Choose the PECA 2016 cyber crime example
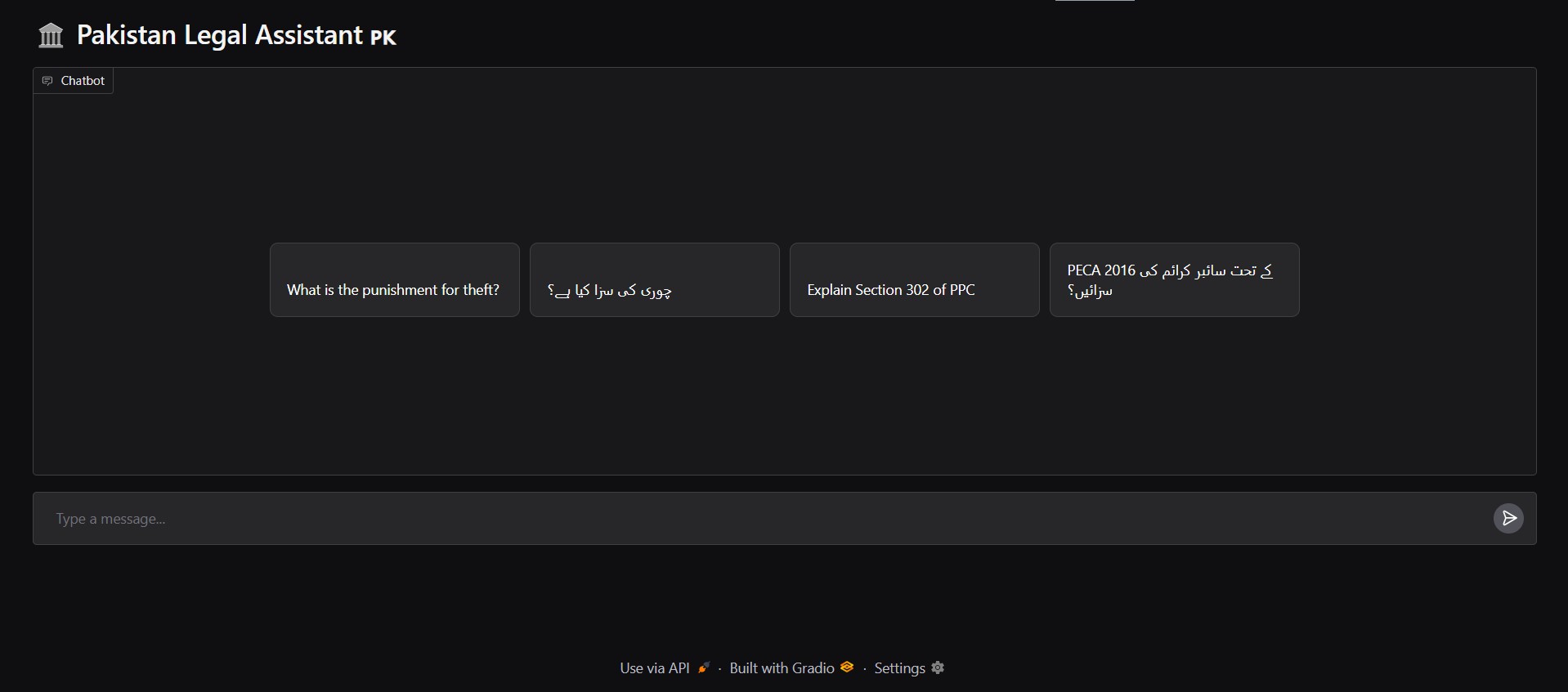The height and width of the screenshot is (692, 1568). pyautogui.click(x=1174, y=280)
